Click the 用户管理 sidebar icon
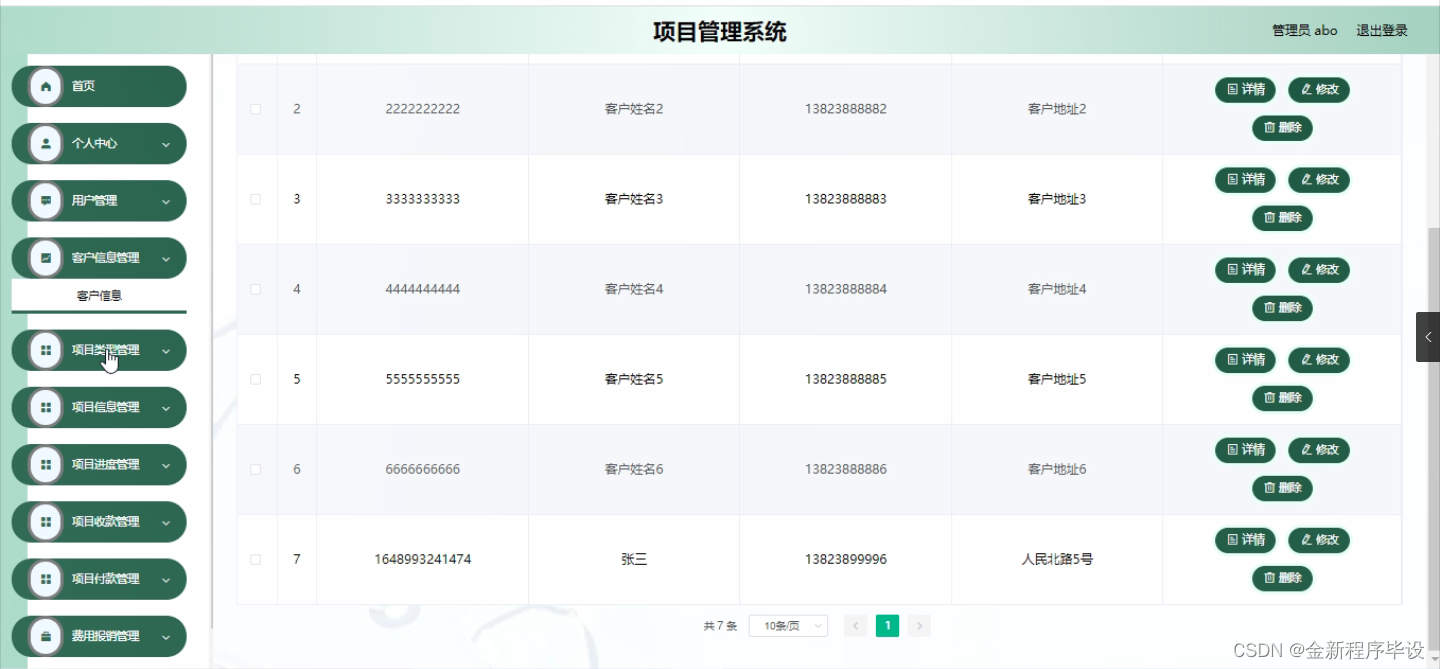The image size is (1440, 669). (x=44, y=201)
